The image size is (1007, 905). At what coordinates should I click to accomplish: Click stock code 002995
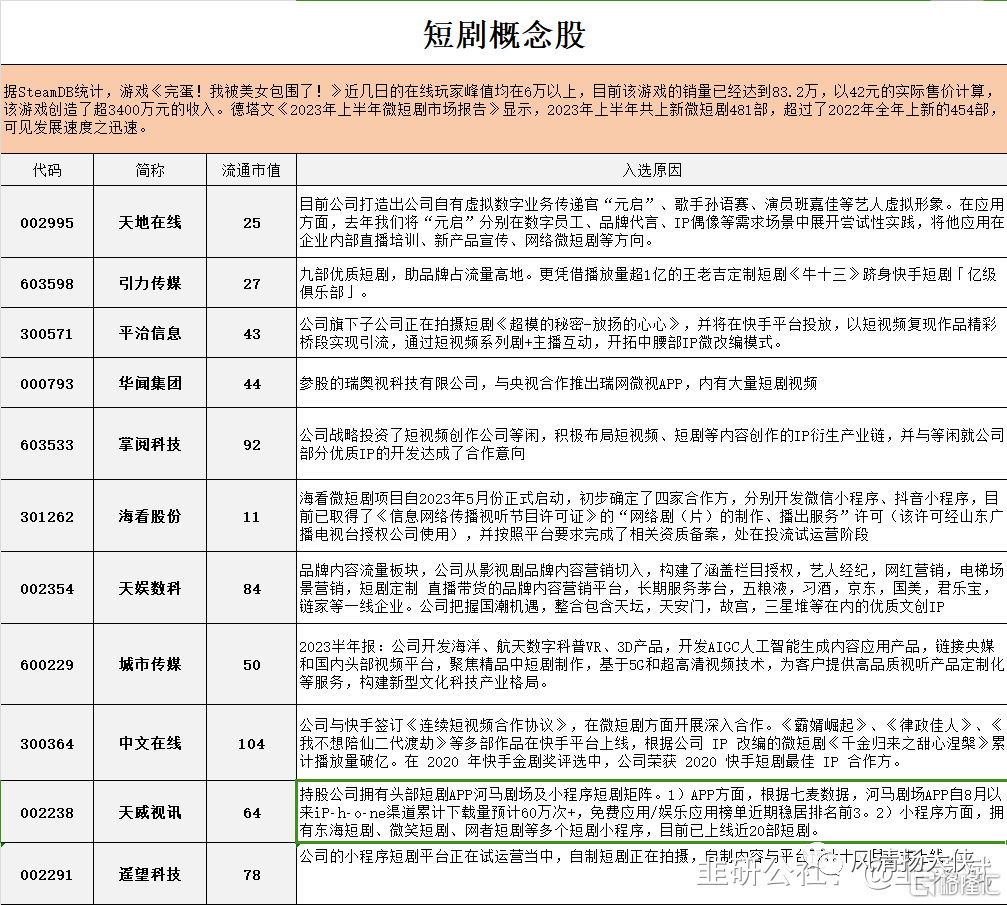(47, 223)
